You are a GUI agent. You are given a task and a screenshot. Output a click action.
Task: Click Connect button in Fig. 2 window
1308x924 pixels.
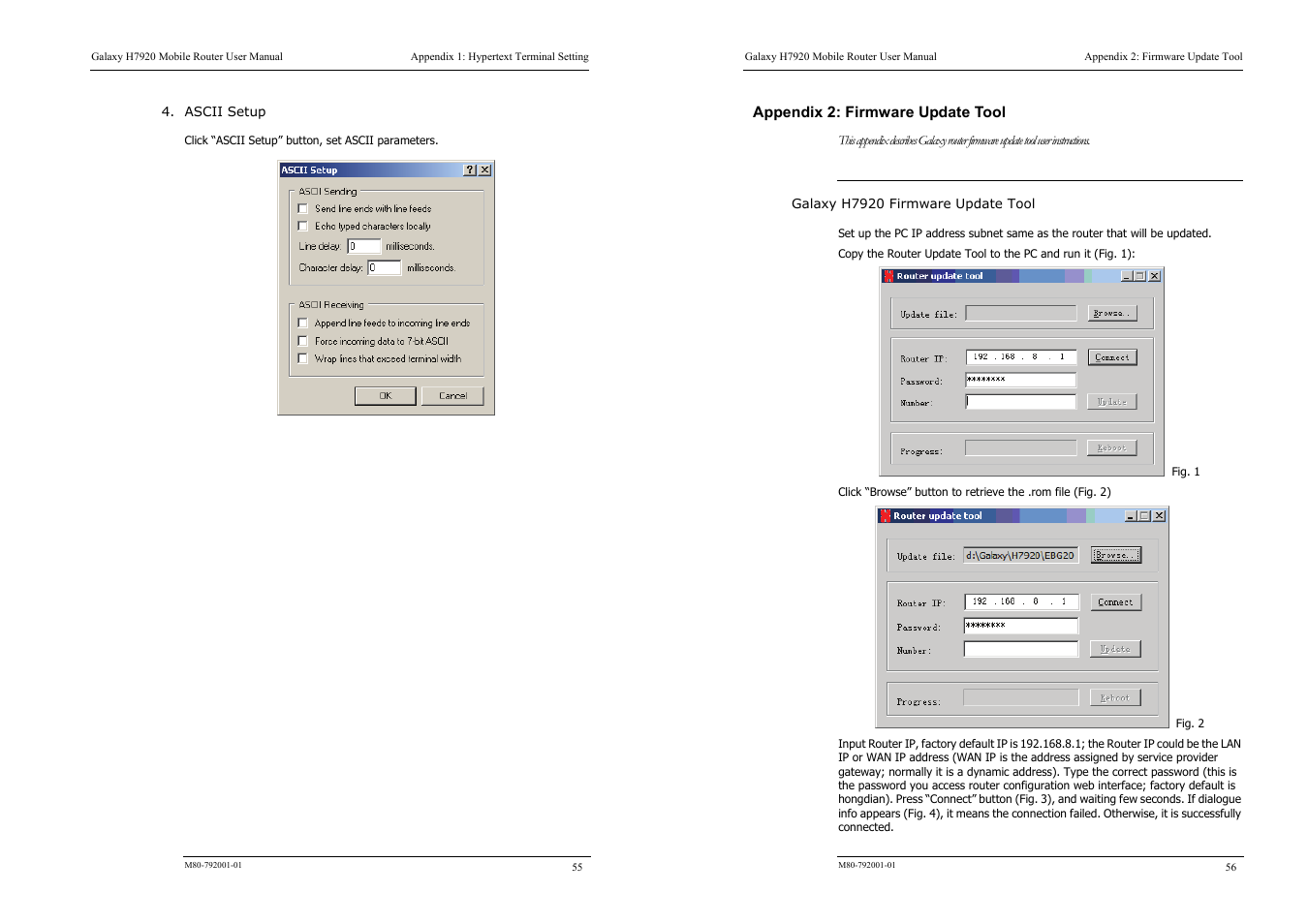click(x=1116, y=602)
